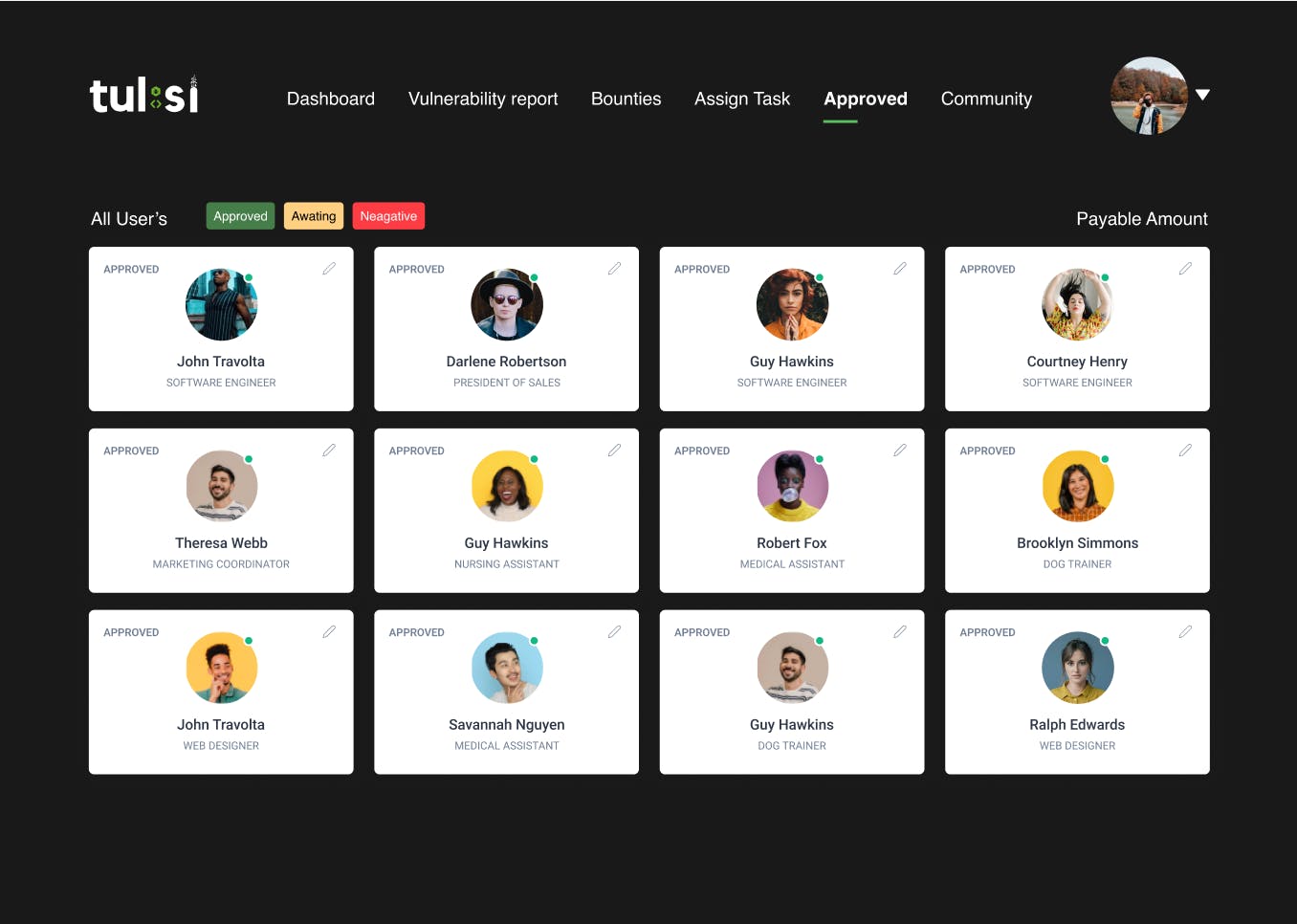Toggle the yellow Awating filter tag
This screenshot has height=924, width=1297.
(314, 216)
